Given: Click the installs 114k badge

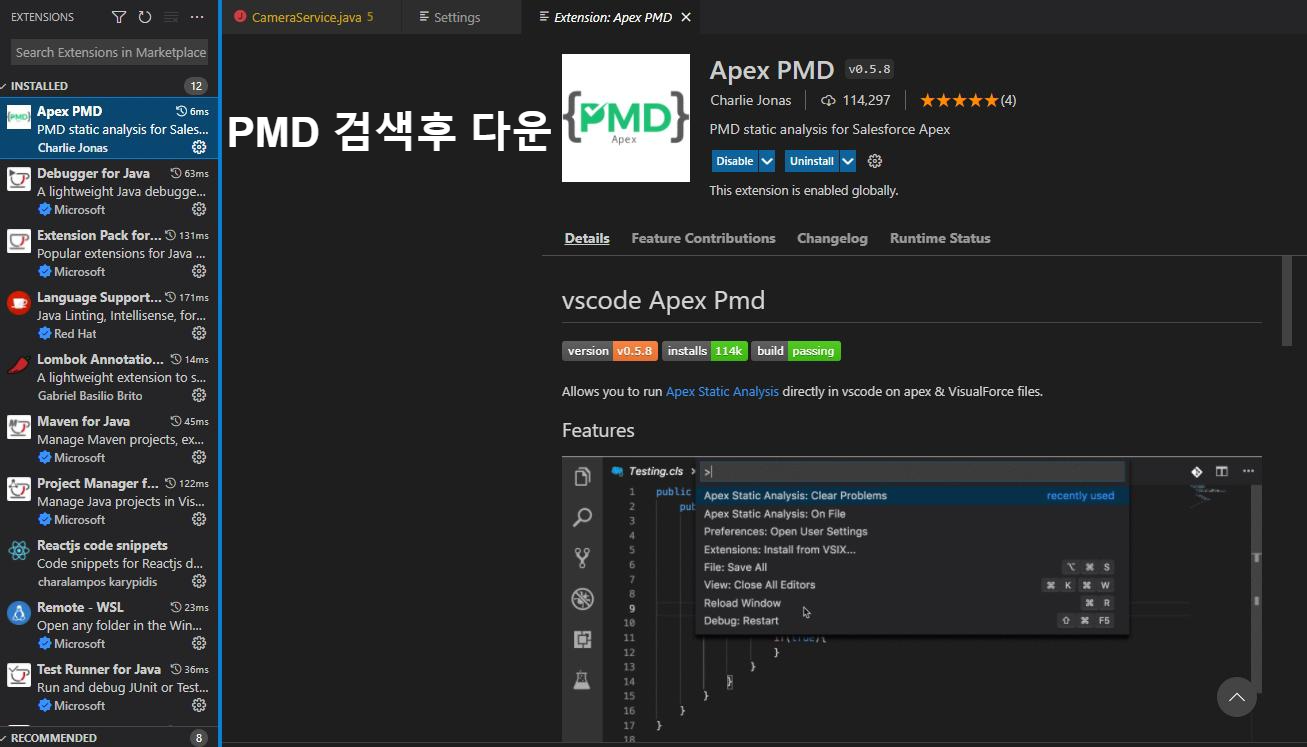Looking at the screenshot, I should [x=704, y=351].
